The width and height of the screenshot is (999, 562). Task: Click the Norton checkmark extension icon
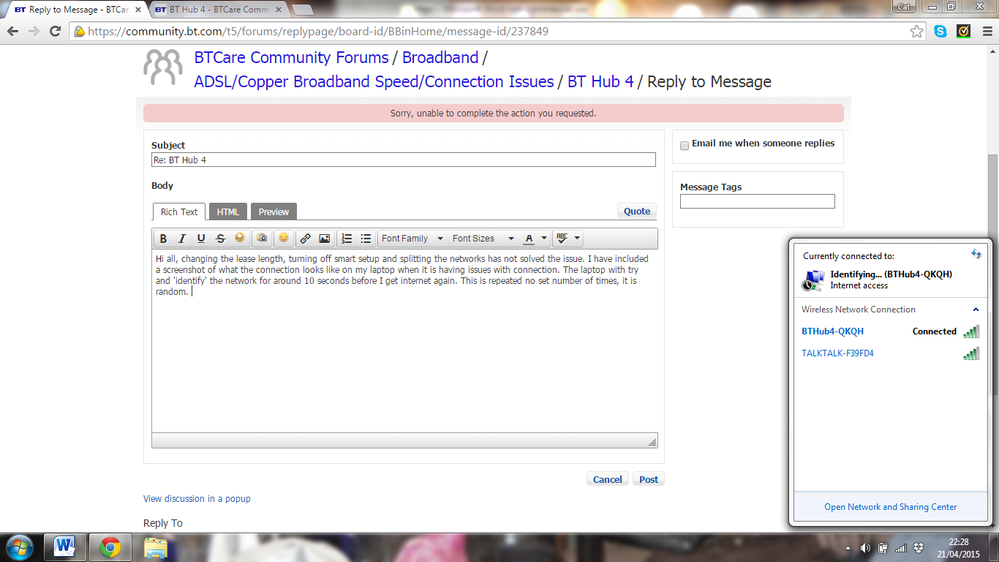[963, 31]
